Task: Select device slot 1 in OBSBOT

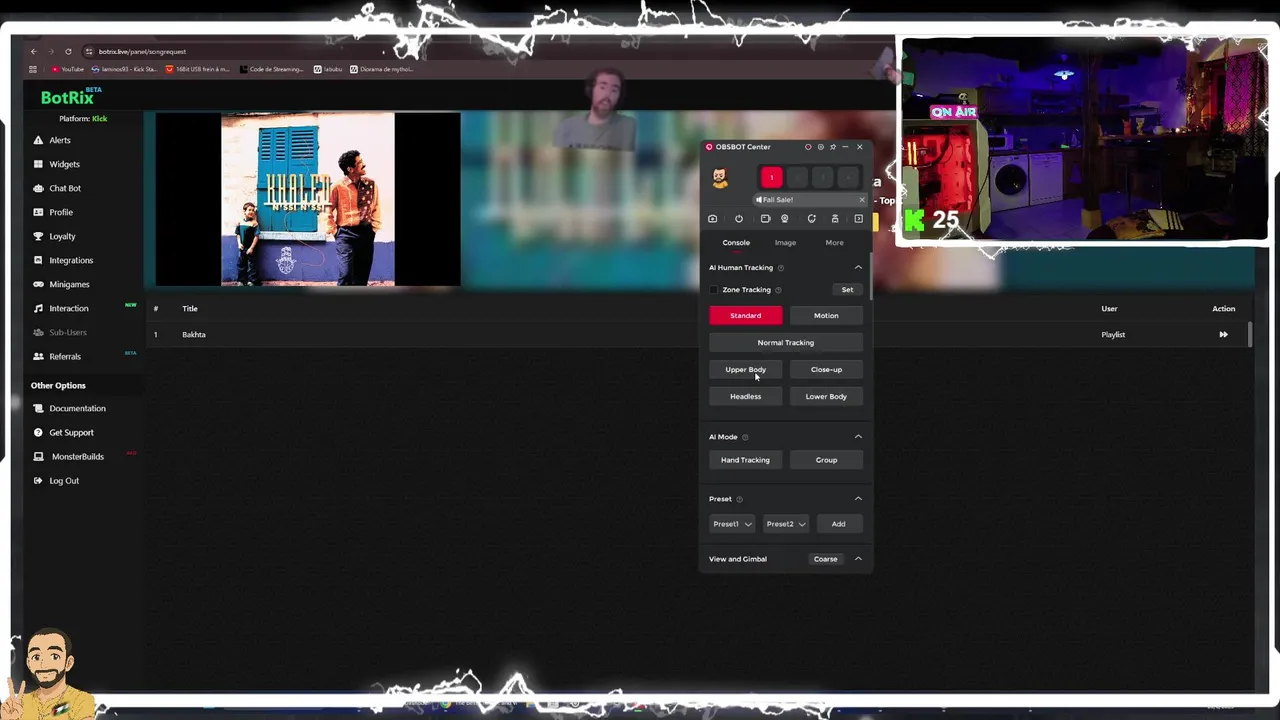Action: point(771,178)
